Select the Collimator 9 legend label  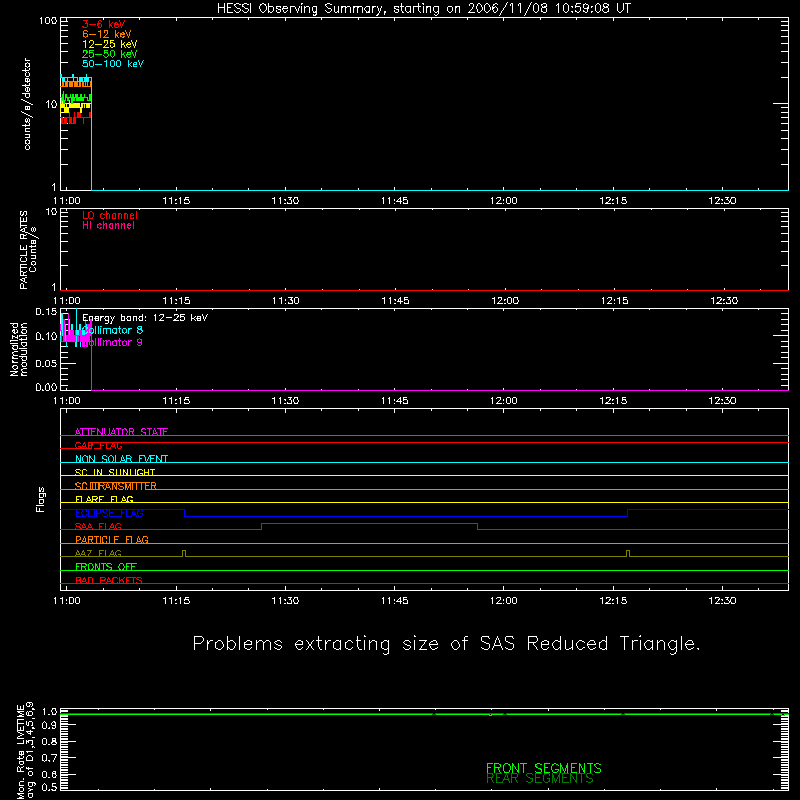click(113, 342)
